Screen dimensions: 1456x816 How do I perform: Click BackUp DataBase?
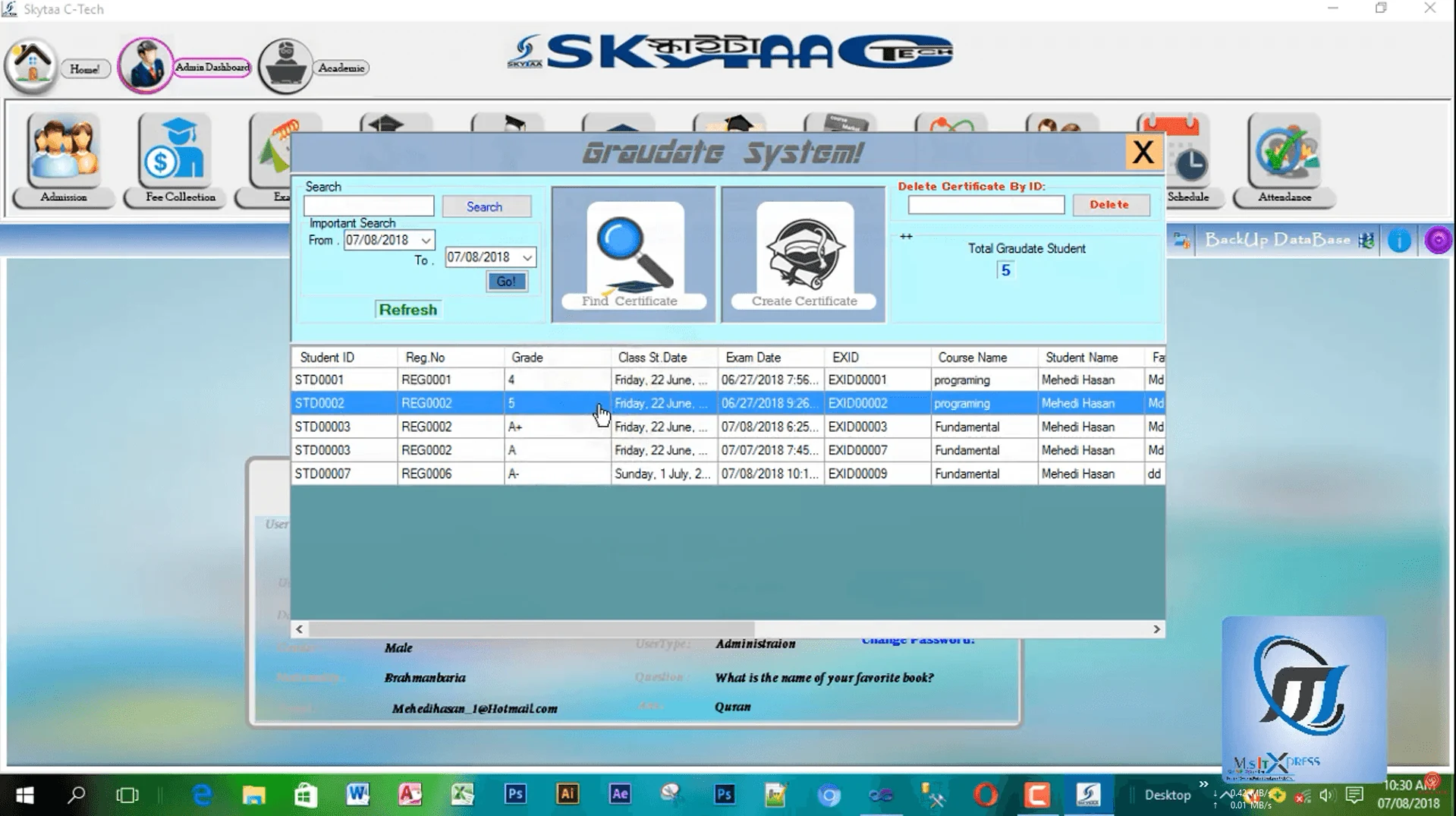click(1278, 240)
